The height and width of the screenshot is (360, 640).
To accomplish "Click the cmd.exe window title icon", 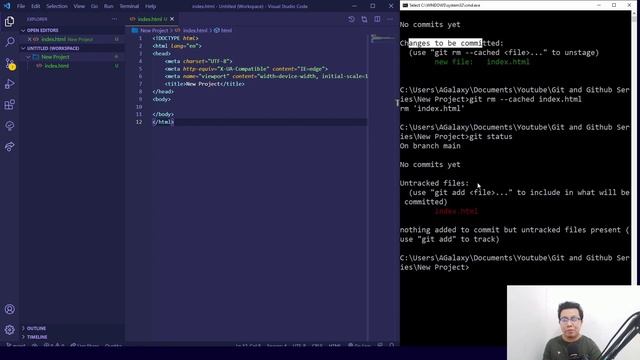I will click(405, 5).
